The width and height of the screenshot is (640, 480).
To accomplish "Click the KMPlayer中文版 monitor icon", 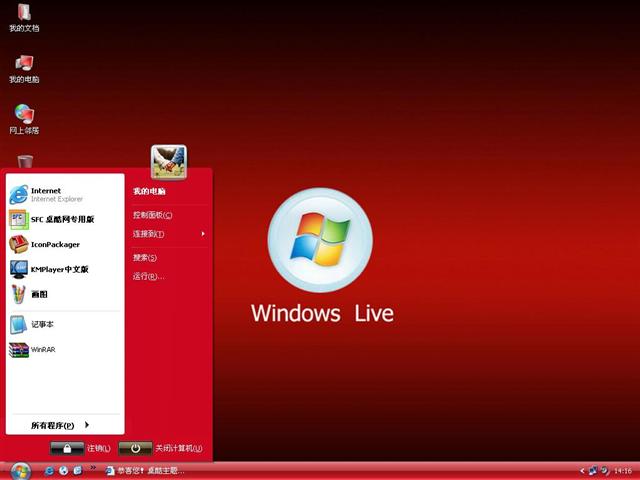I will [x=19, y=269].
